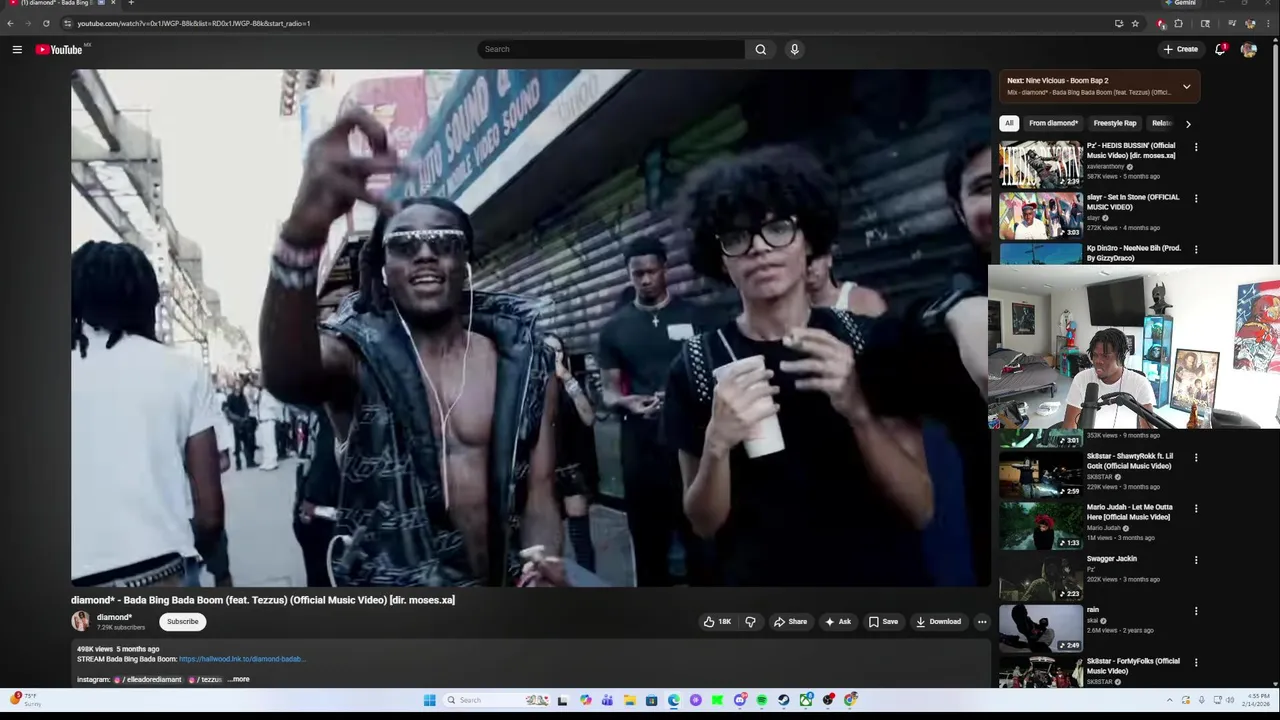This screenshot has height=720, width=1280.
Task: Show hidden system tray icons chevron
Action: click(1169, 700)
